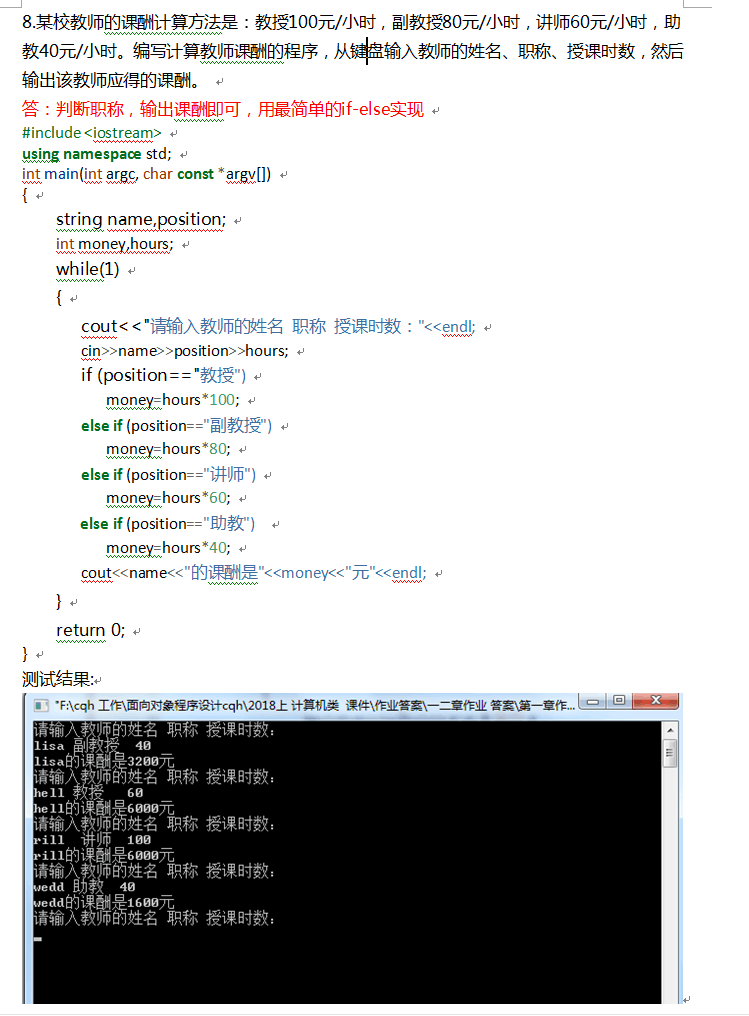Viewport: 749px width, 1016px height.
Task: Click the 测试结果 label above the console
Action: (57, 679)
